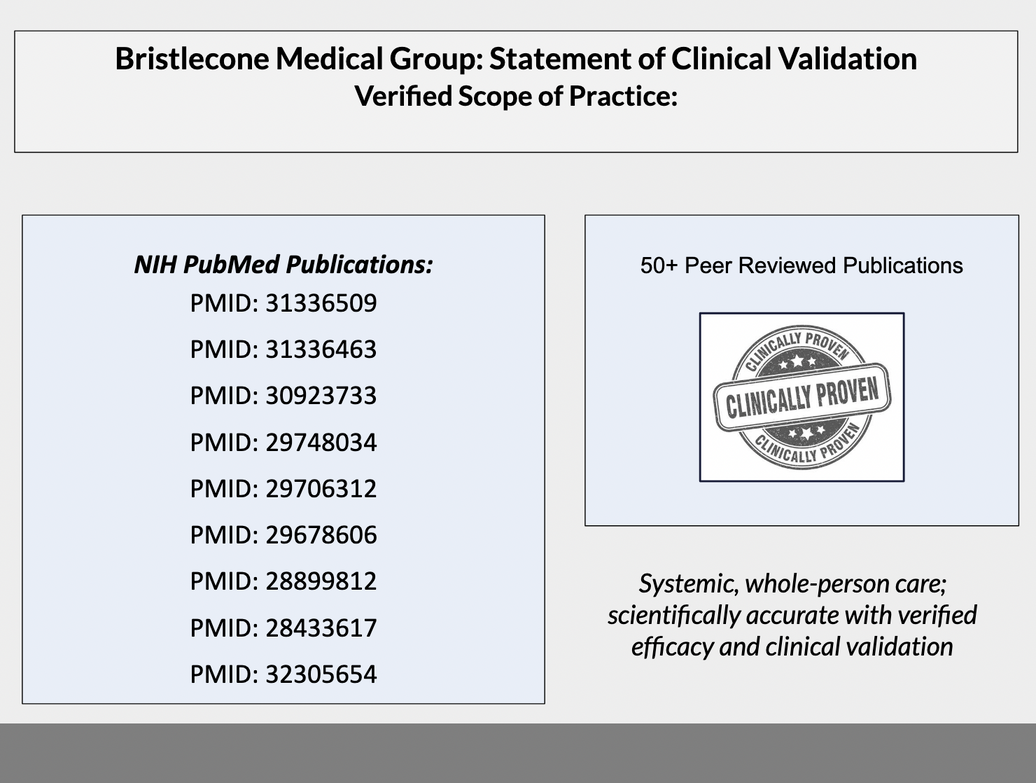This screenshot has width=1036, height=783.
Task: Select the PMID: 29678606 entry
Action: pyautogui.click(x=283, y=535)
